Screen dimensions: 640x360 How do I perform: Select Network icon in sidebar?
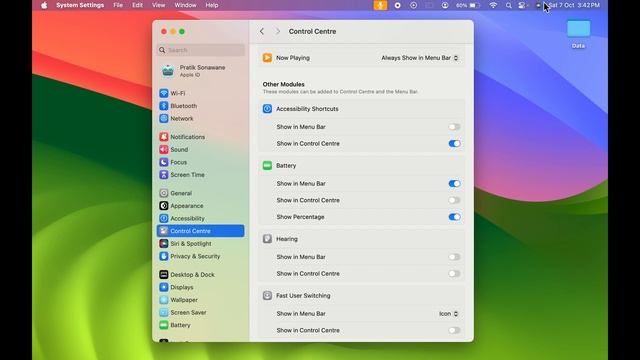tap(164, 118)
